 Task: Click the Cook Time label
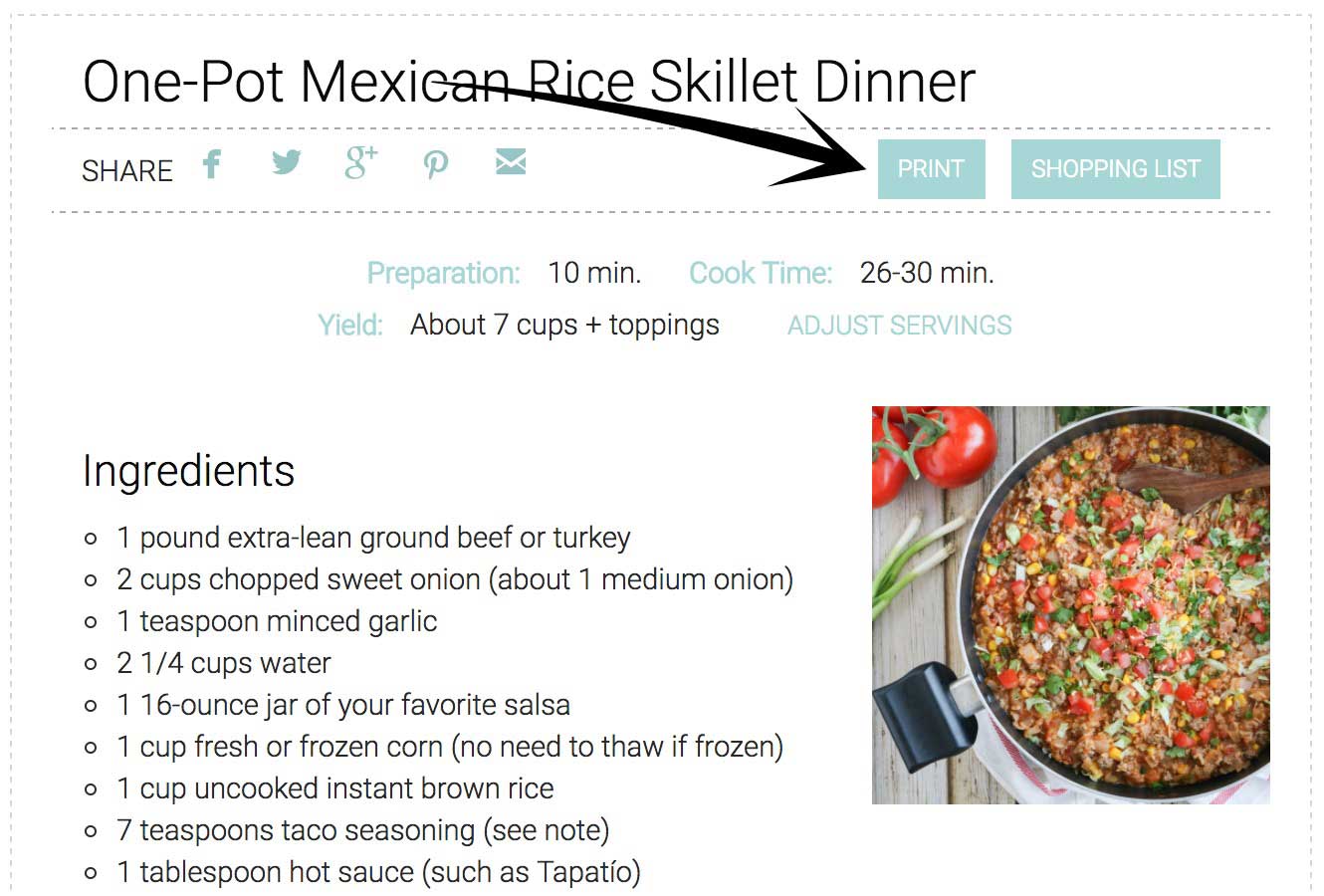click(761, 273)
